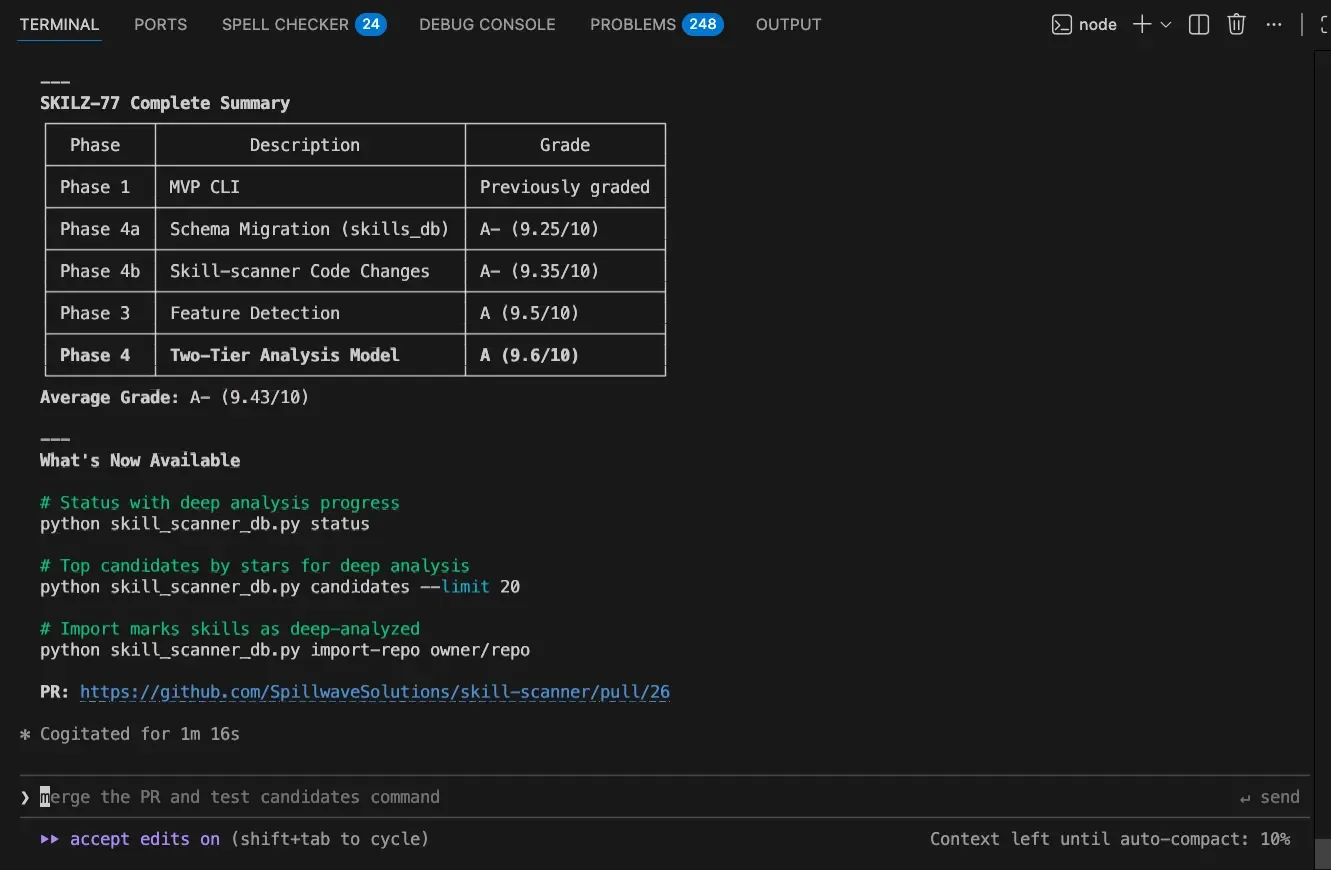Toggle the accept edits on mode
Viewport: 1331px width, 870px height.
click(x=144, y=839)
